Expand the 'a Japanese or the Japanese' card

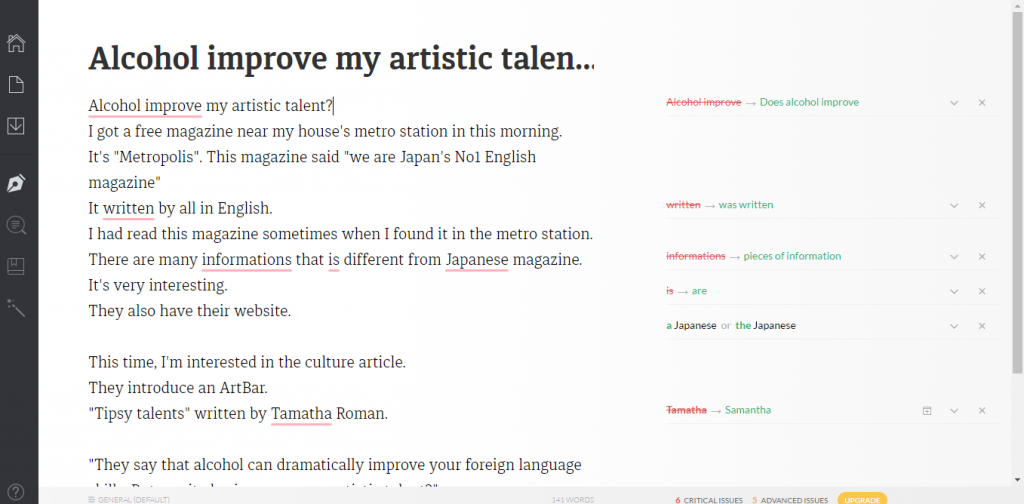954,326
